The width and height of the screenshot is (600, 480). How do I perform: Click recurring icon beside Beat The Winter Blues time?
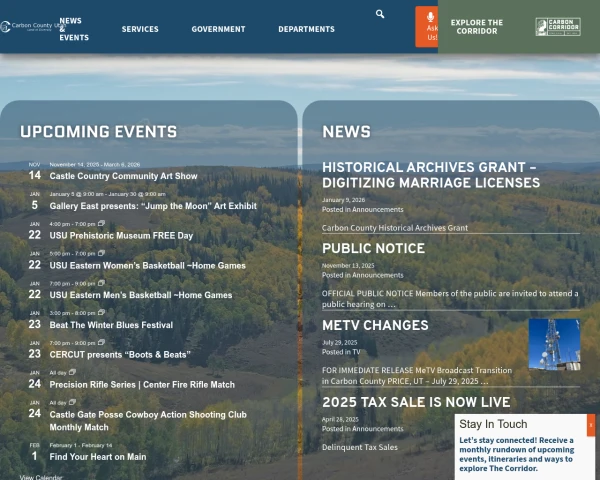(x=101, y=313)
